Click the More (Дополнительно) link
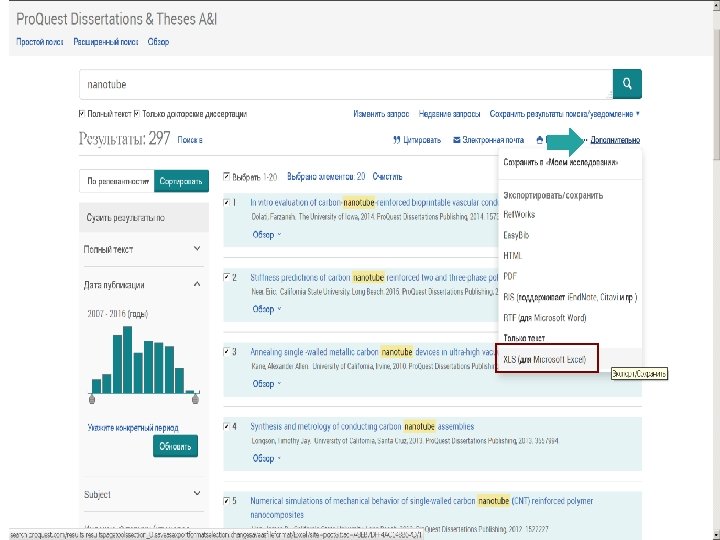The height and width of the screenshot is (540, 720). click(x=615, y=140)
